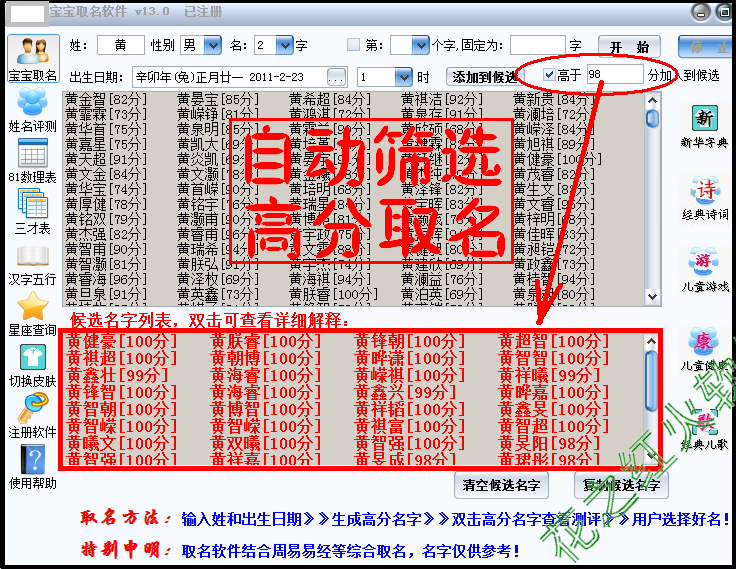This screenshot has width=736, height=569.
Task: Click up arrow of generated names scrollbar
Action: [x=652, y=100]
